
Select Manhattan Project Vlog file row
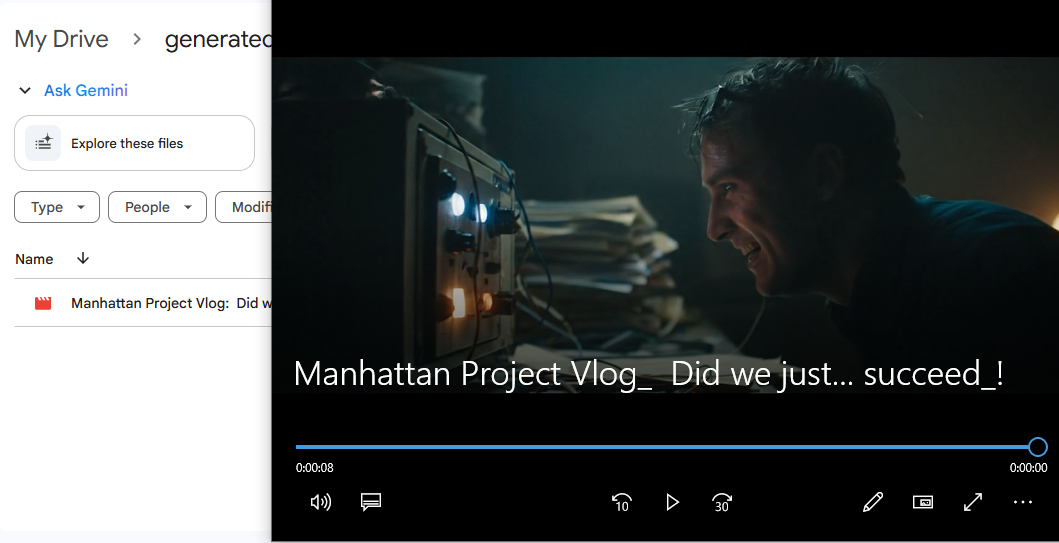coord(143,303)
